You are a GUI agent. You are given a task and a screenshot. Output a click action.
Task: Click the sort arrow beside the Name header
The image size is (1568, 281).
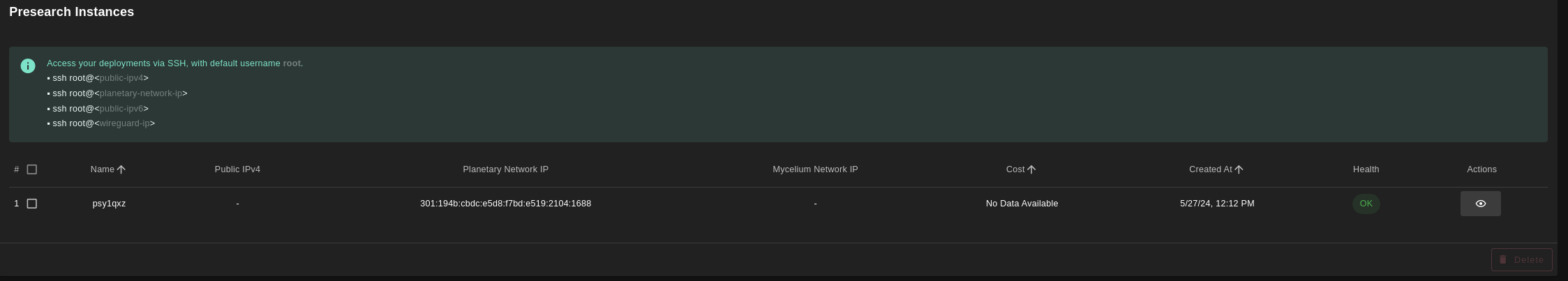click(x=121, y=169)
